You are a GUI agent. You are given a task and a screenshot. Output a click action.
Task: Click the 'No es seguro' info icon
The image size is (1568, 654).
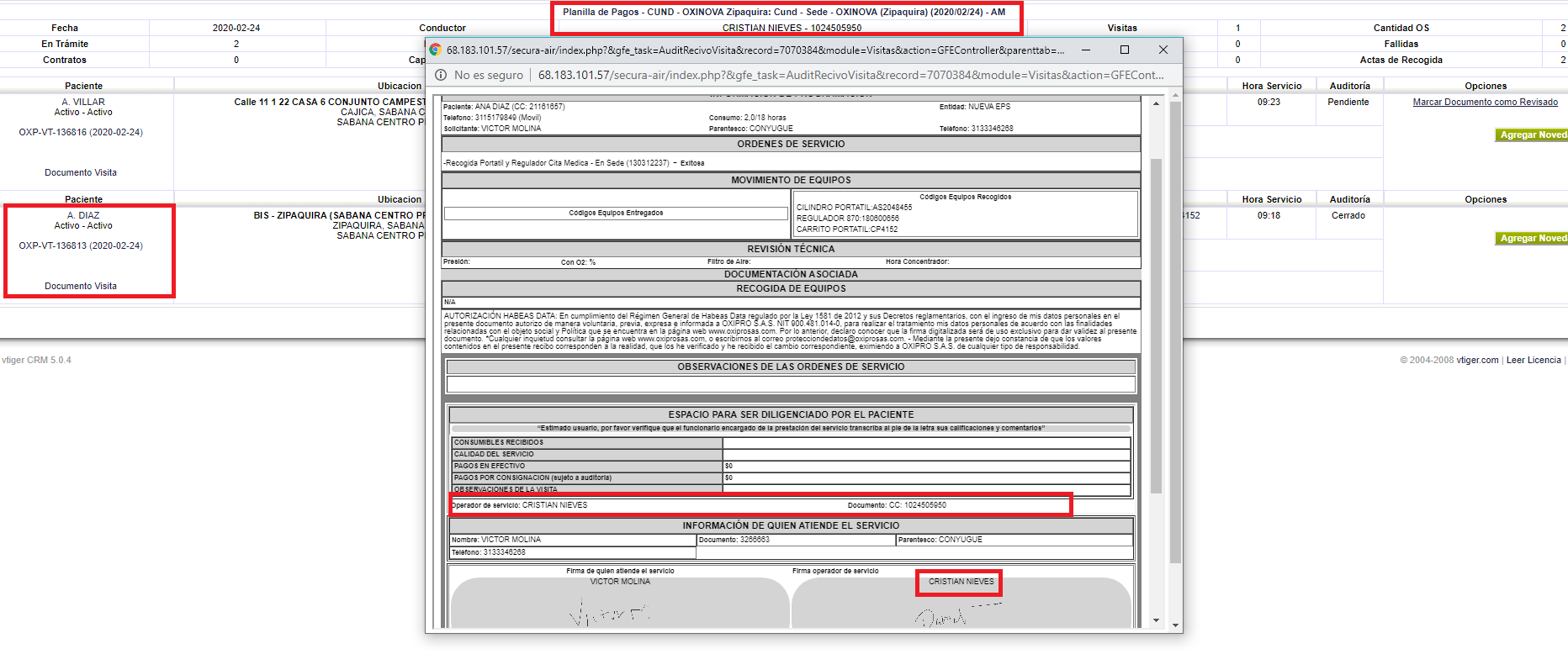tap(440, 75)
